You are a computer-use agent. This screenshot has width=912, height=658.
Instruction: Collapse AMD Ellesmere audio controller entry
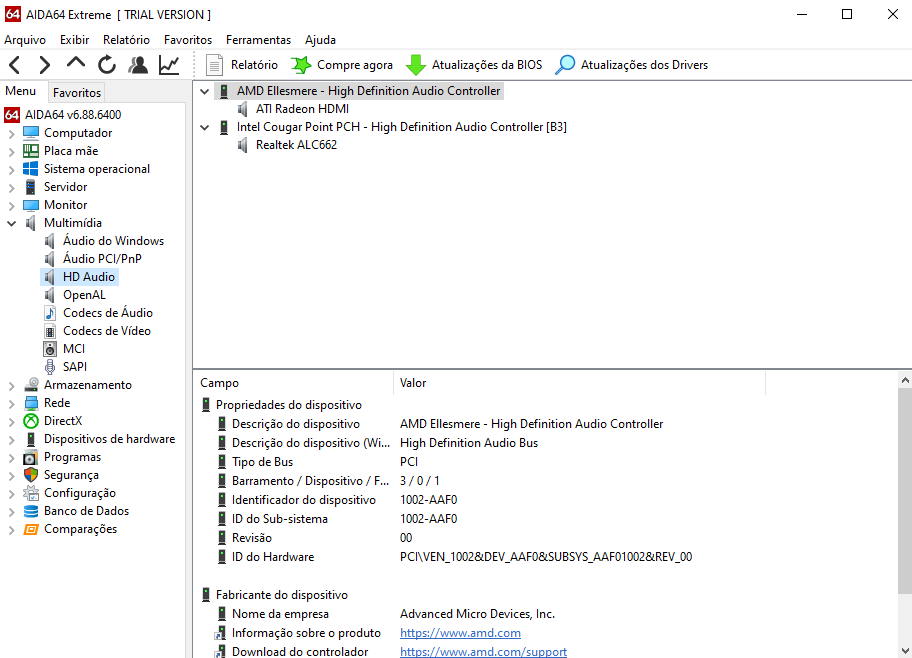click(204, 91)
